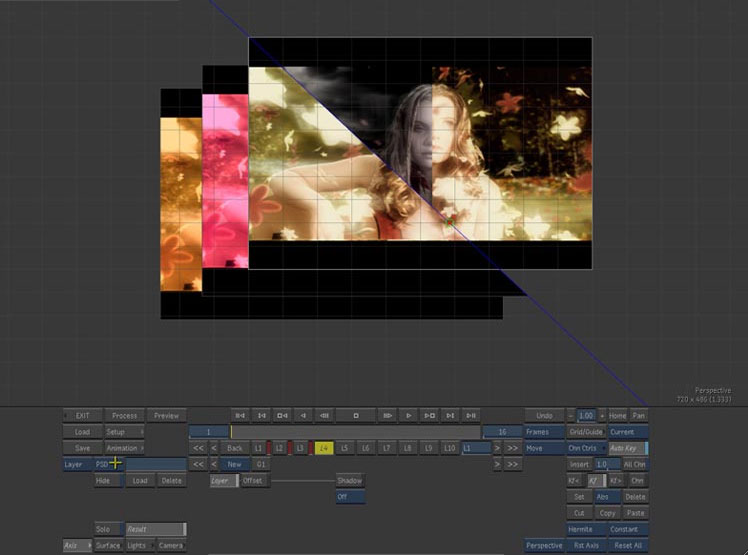
Task: Open the Off dropdown under Shadow
Action: click(350, 497)
